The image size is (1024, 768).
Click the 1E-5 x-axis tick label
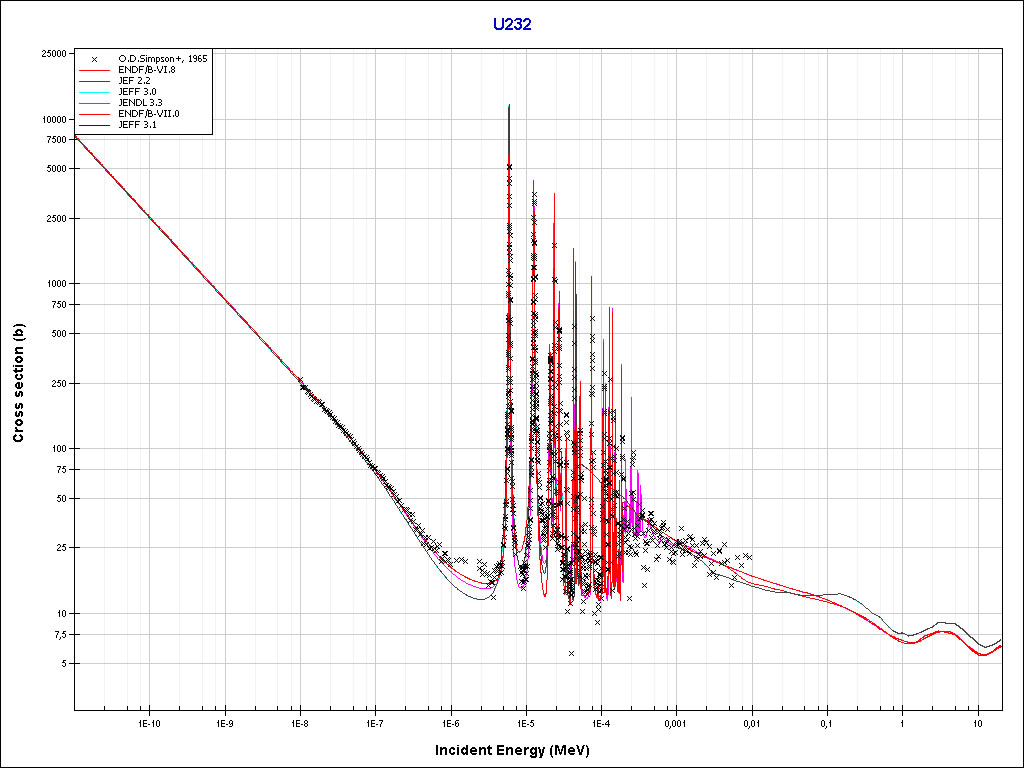(525, 722)
